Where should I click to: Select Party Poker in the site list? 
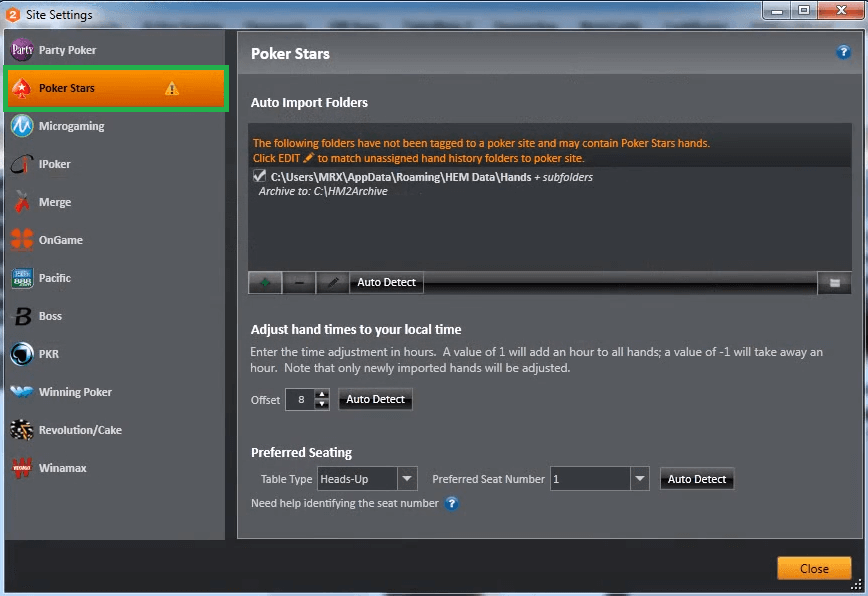pos(115,50)
